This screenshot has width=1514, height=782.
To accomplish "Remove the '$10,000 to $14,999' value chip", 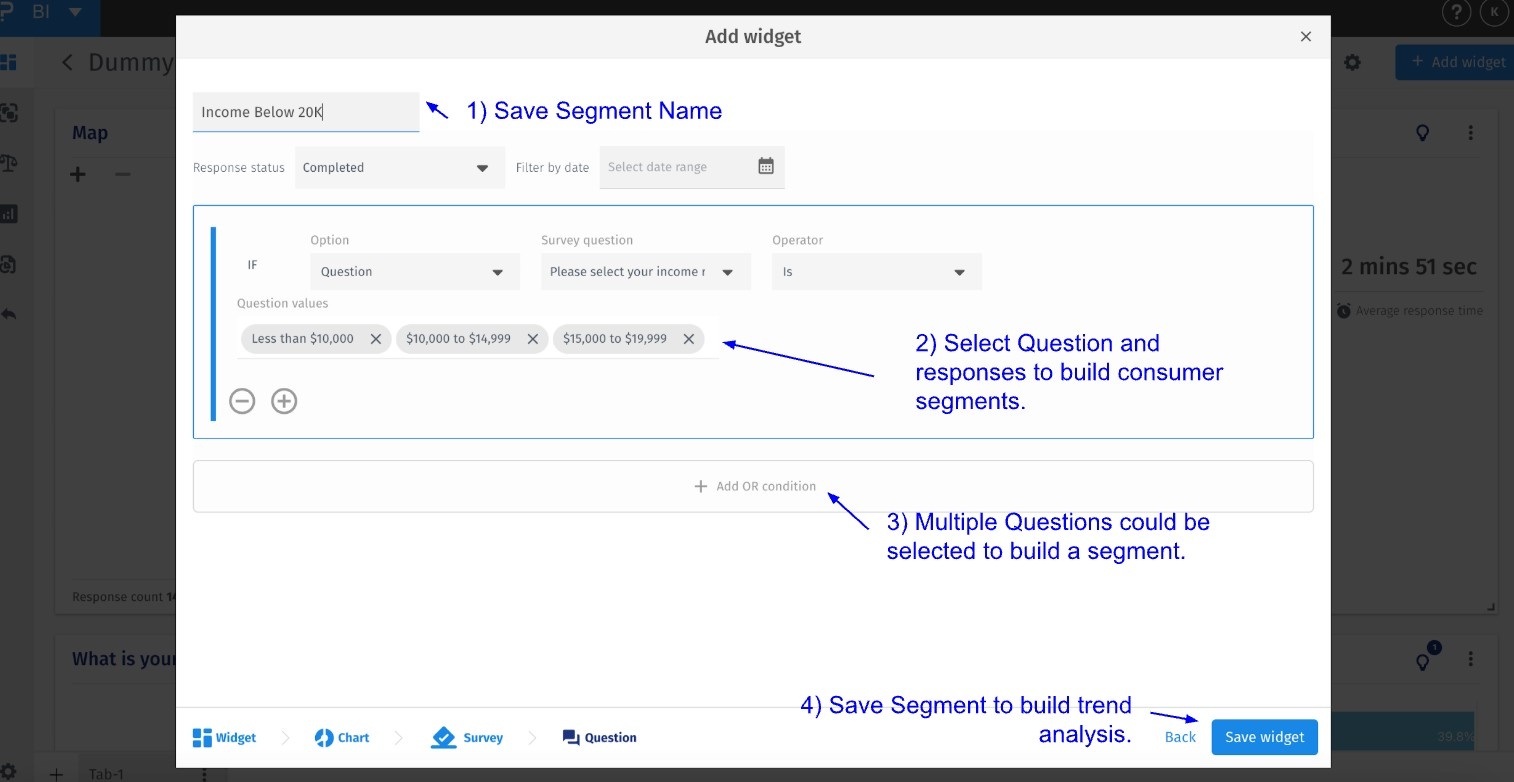I will coord(533,339).
